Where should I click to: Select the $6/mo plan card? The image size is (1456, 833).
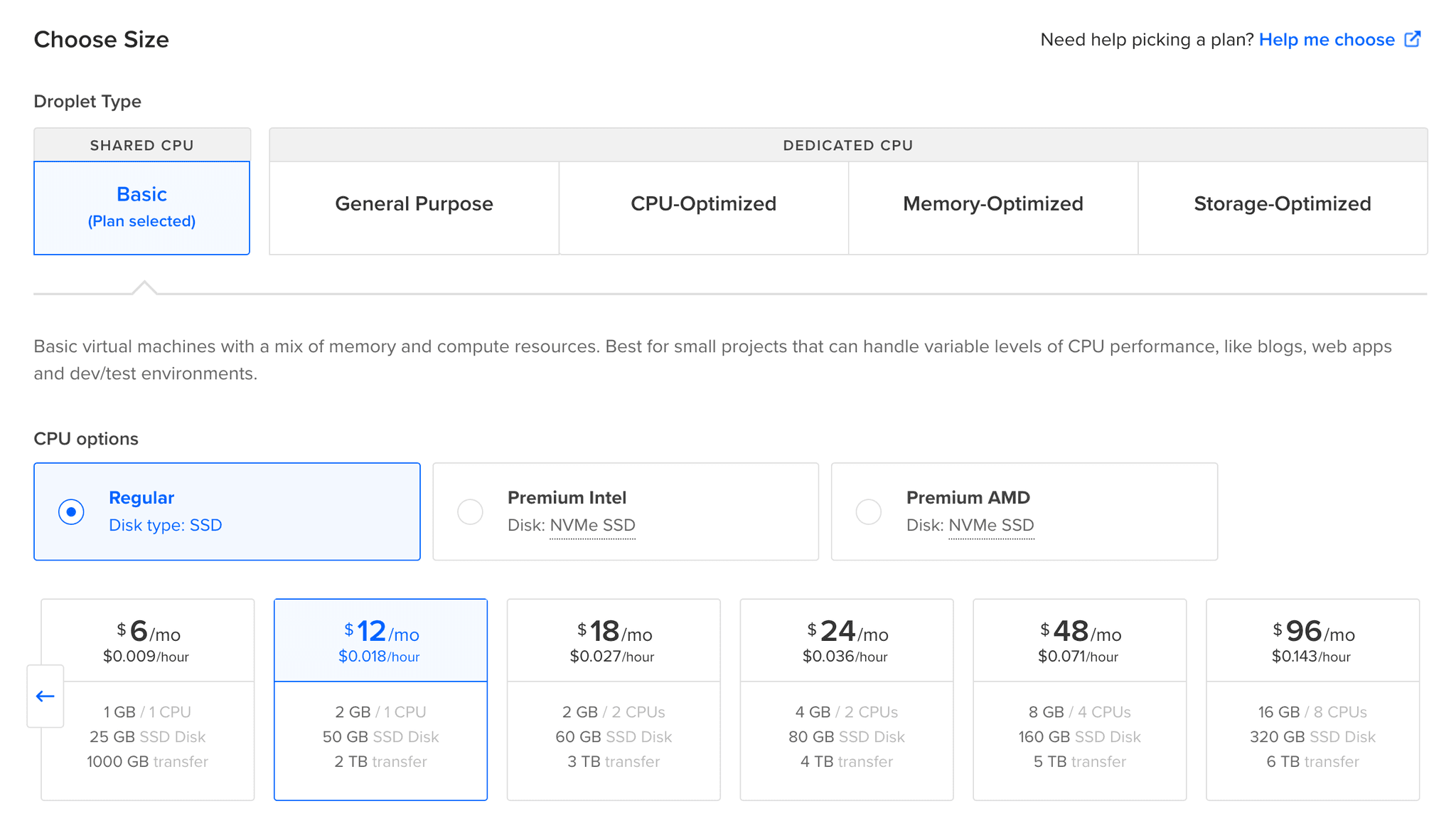(147, 701)
